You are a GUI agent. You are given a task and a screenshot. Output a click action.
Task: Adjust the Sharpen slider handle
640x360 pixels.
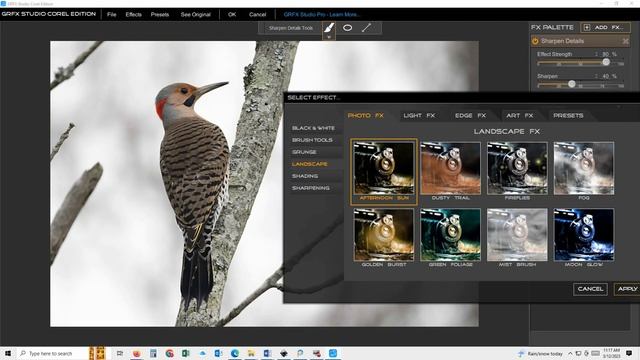[x=571, y=84]
